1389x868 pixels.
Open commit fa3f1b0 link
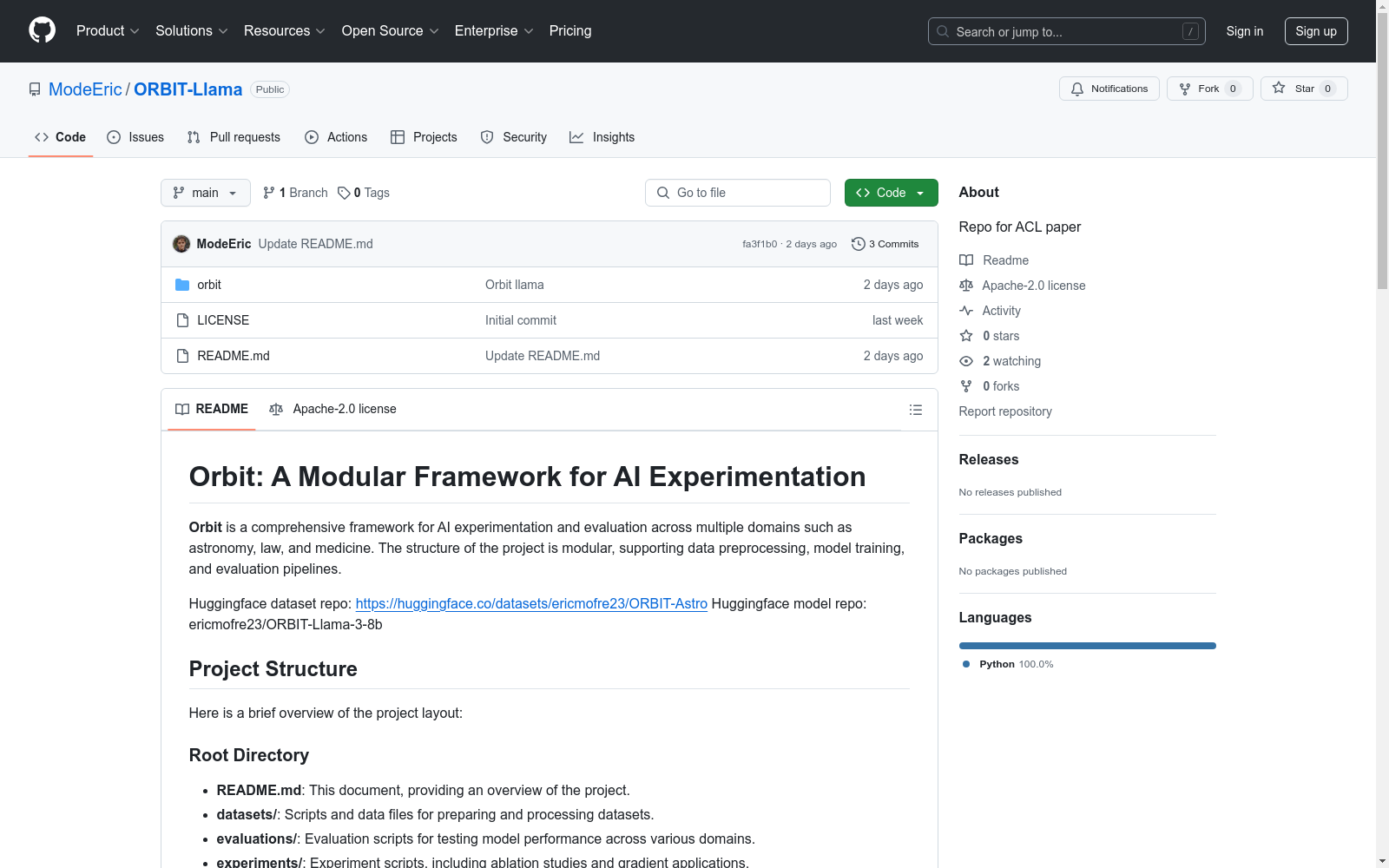760,244
